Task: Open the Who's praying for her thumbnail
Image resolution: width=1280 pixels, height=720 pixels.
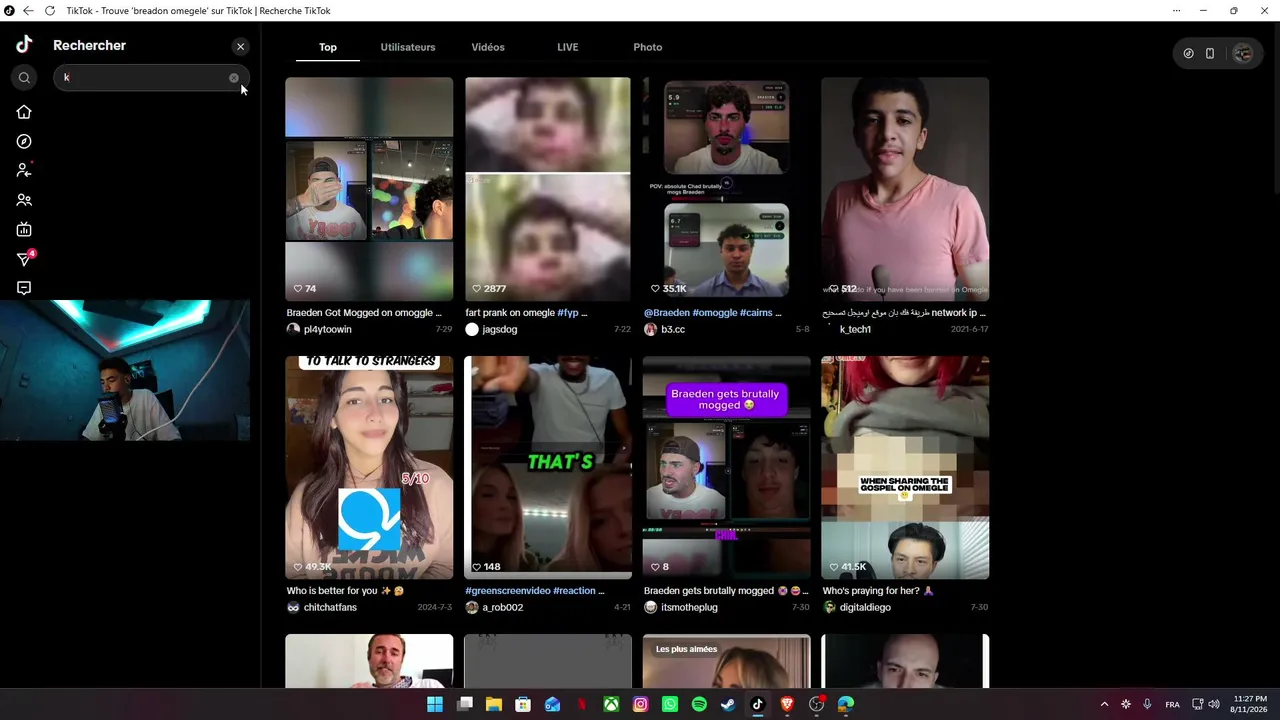Action: (x=905, y=467)
